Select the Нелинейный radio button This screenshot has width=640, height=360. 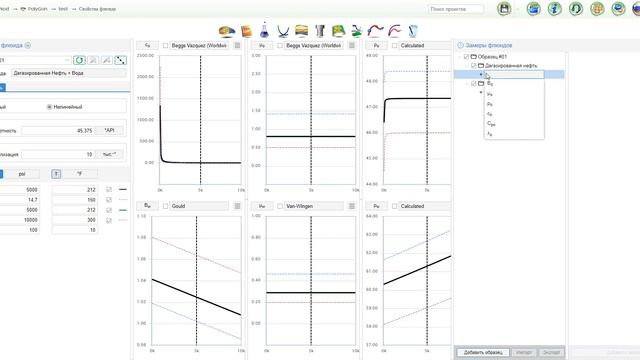point(49,107)
